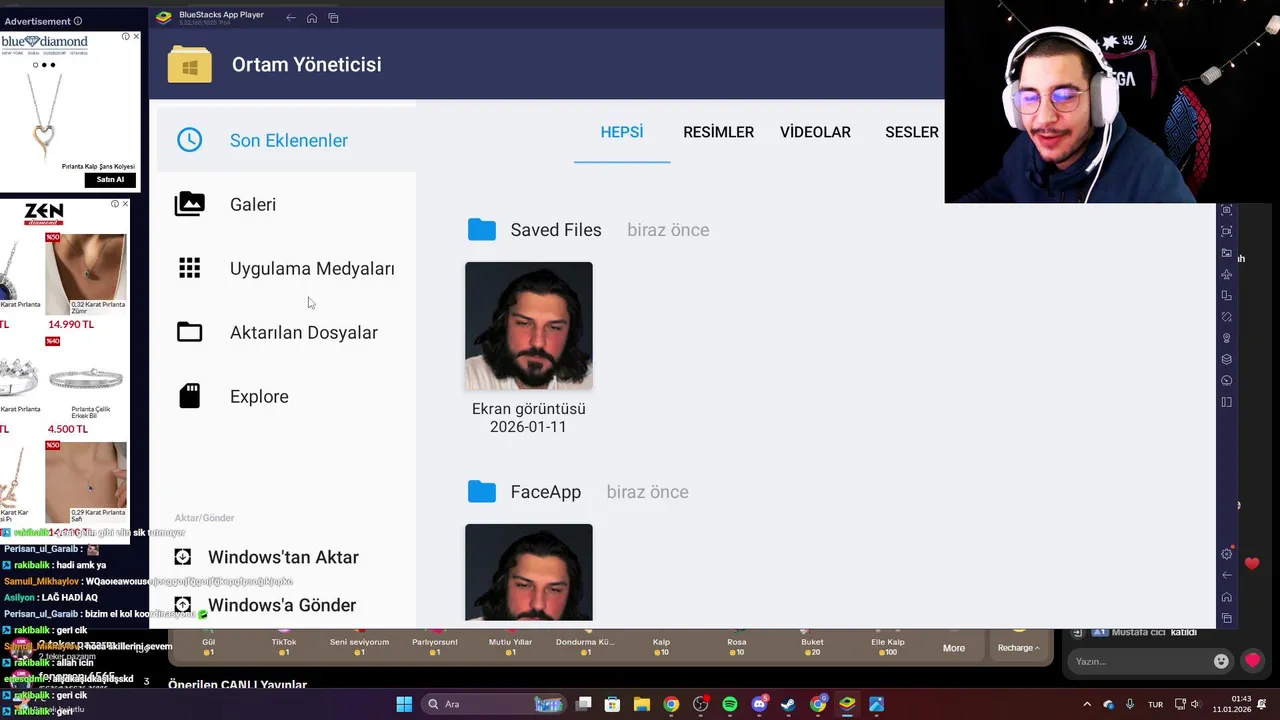The height and width of the screenshot is (720, 1280).
Task: Click Windows'tan Aktar import option
Action: [x=267, y=557]
